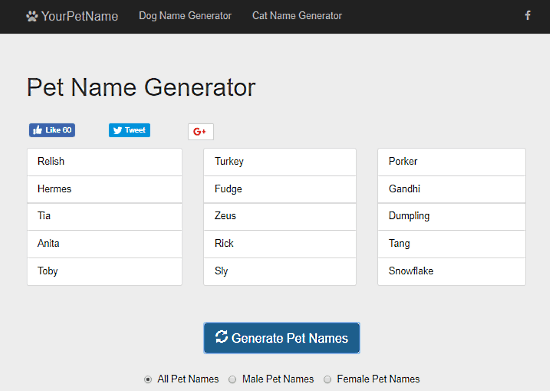Select the Male Pet Names radio button
The height and width of the screenshot is (391, 550).
coord(232,379)
